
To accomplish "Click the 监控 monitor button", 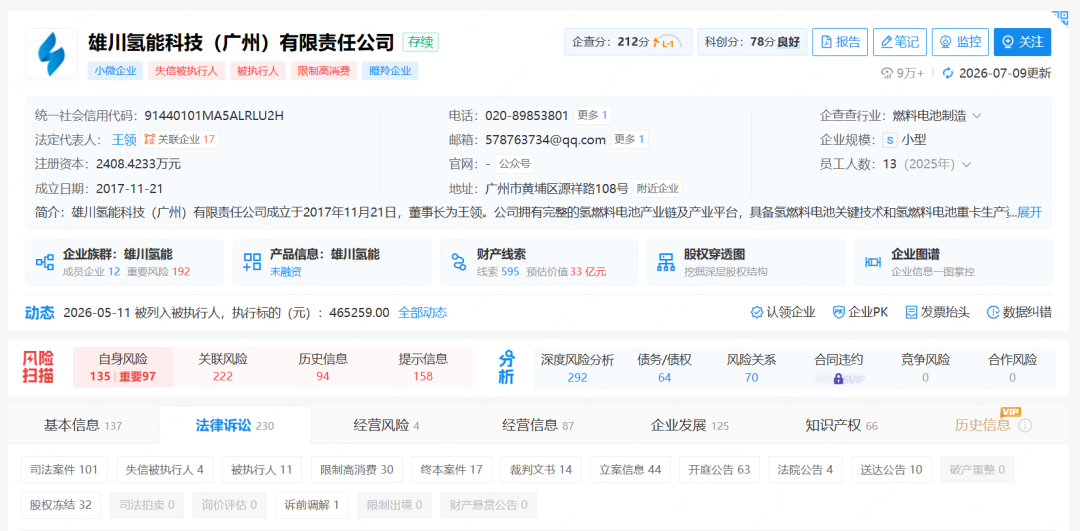I will click(960, 42).
